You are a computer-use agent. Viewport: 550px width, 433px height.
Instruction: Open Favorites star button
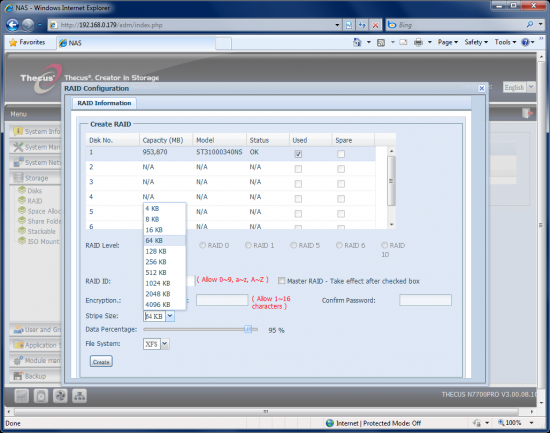click(27, 42)
